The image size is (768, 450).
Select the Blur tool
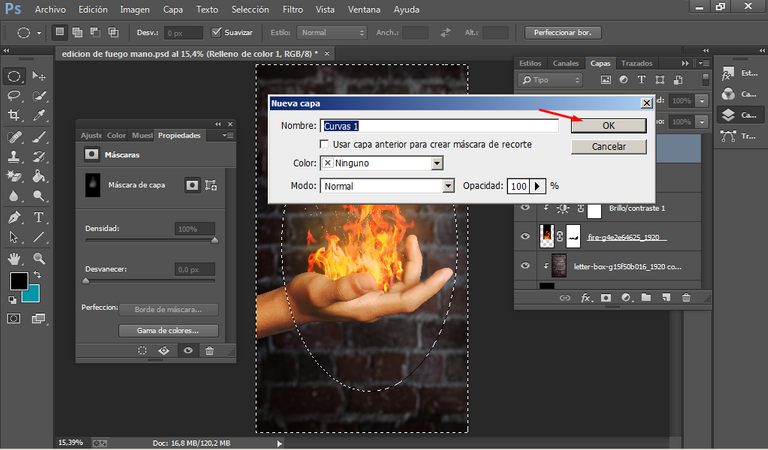pyautogui.click(x=14, y=196)
